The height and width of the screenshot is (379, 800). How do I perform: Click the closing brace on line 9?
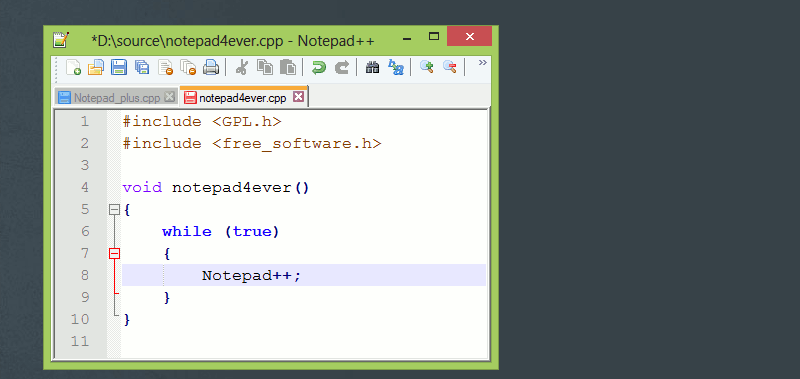click(167, 297)
